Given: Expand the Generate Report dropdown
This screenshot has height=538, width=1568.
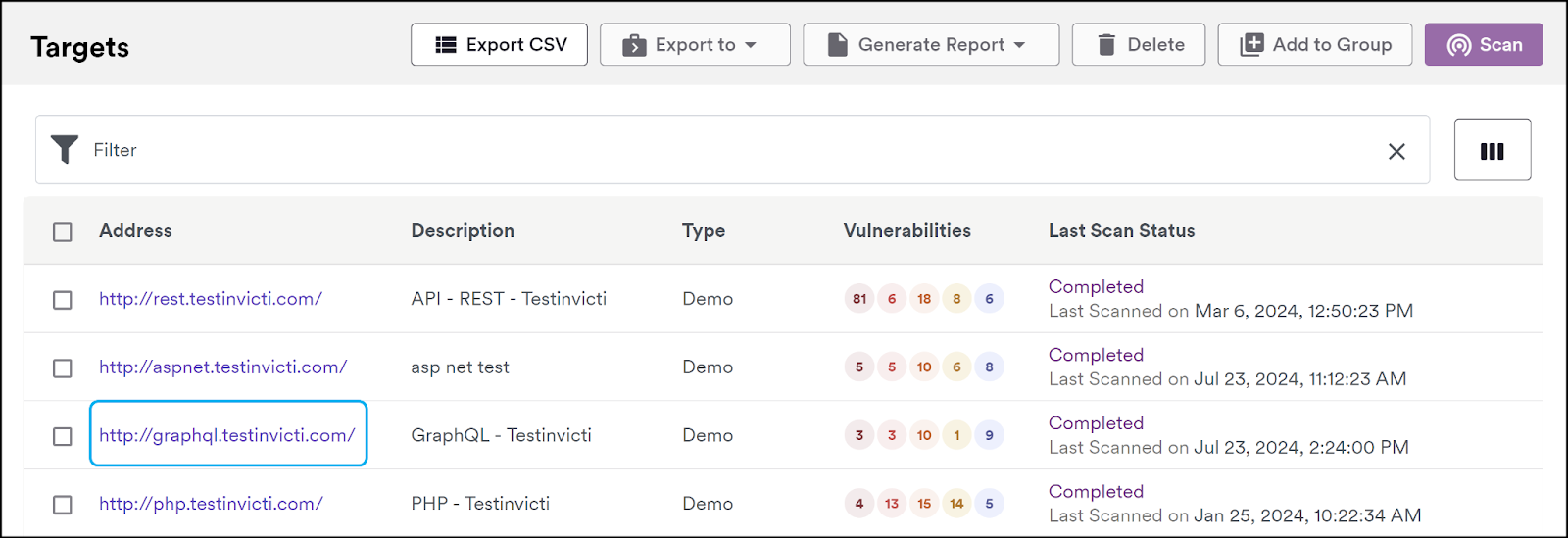Looking at the screenshot, I should (x=931, y=45).
